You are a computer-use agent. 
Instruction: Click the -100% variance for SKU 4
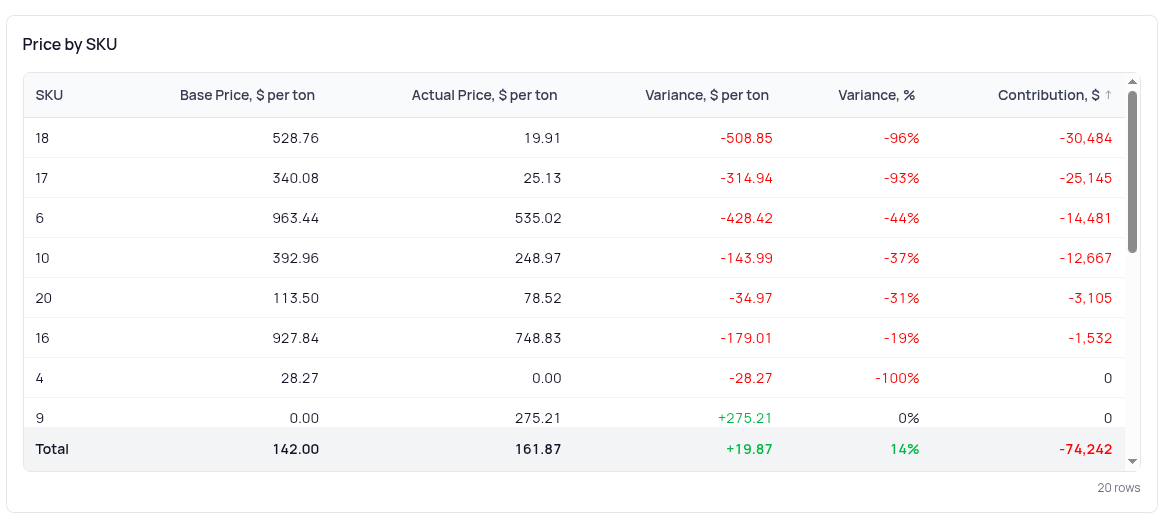pos(897,378)
